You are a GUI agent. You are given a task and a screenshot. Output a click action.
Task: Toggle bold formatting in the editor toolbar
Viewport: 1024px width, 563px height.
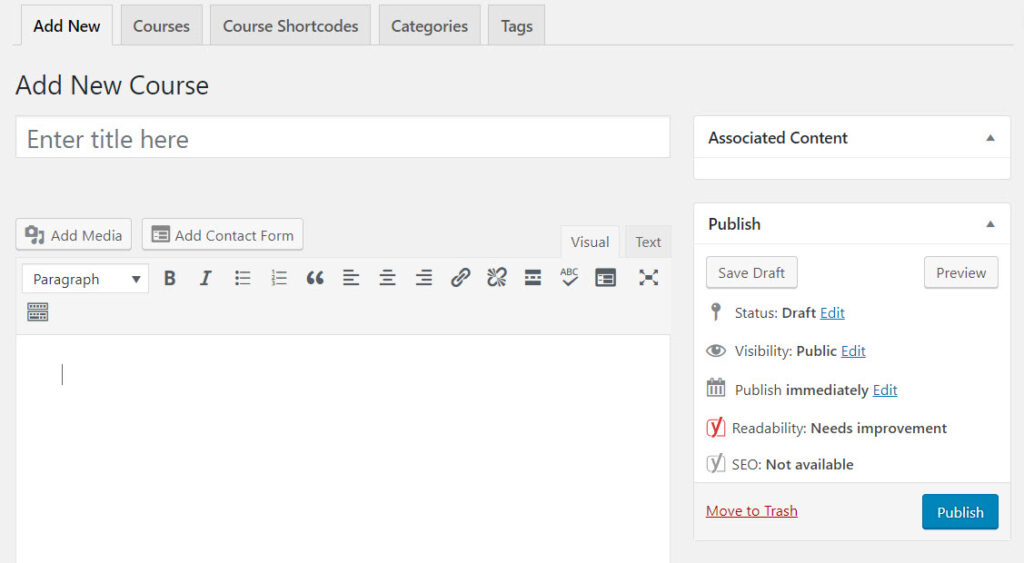170,279
